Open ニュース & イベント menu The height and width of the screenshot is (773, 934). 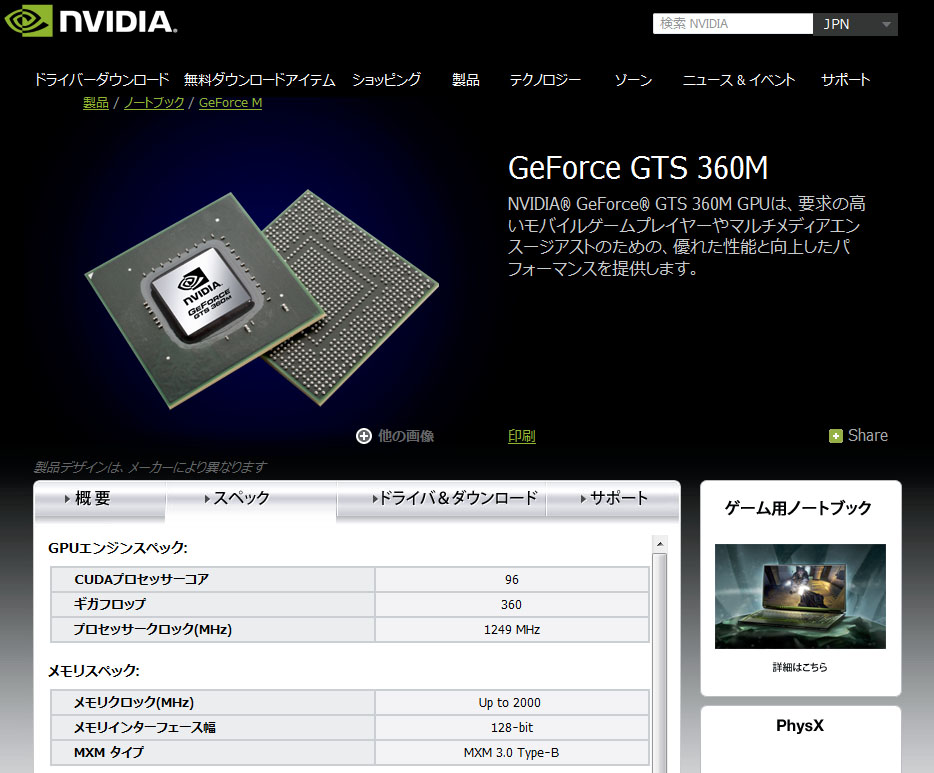coord(739,79)
